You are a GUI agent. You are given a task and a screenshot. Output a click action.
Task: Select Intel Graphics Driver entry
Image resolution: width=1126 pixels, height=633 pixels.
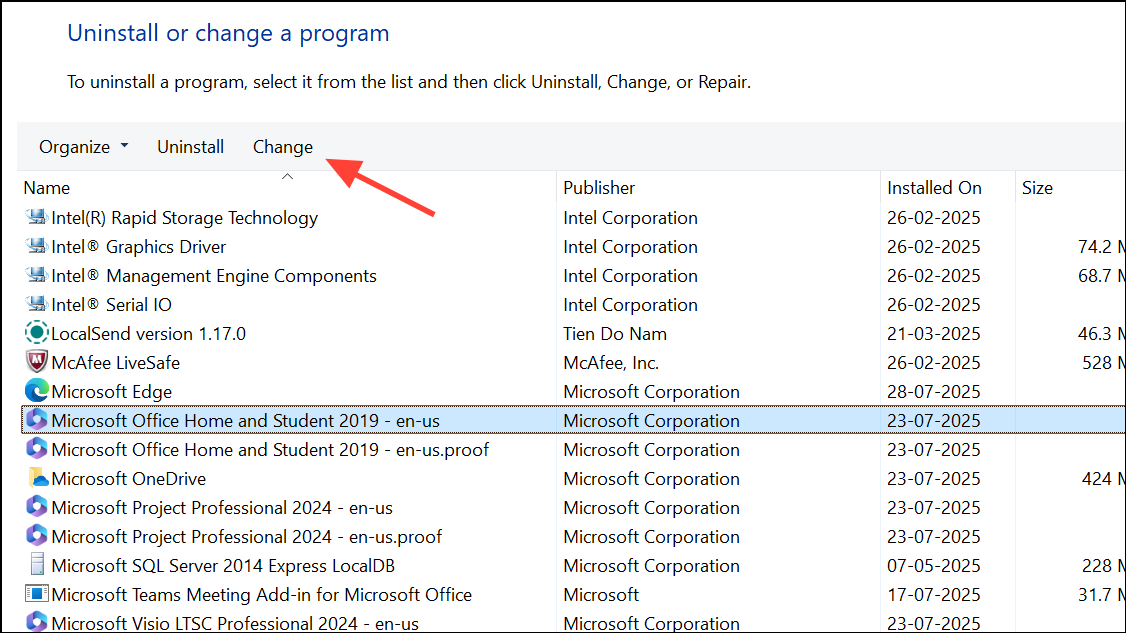[x=139, y=246]
